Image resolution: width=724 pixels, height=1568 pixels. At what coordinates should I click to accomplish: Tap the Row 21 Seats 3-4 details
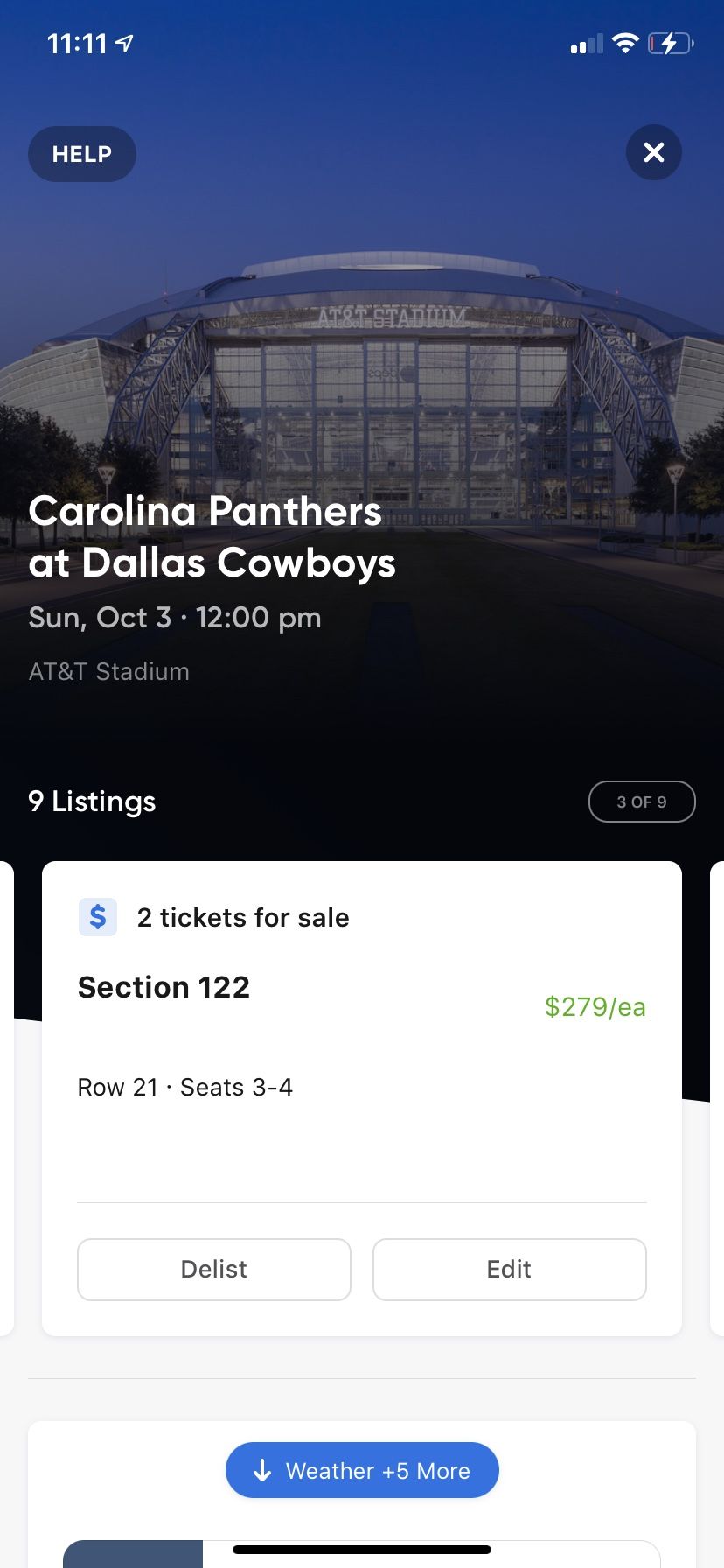185,1087
